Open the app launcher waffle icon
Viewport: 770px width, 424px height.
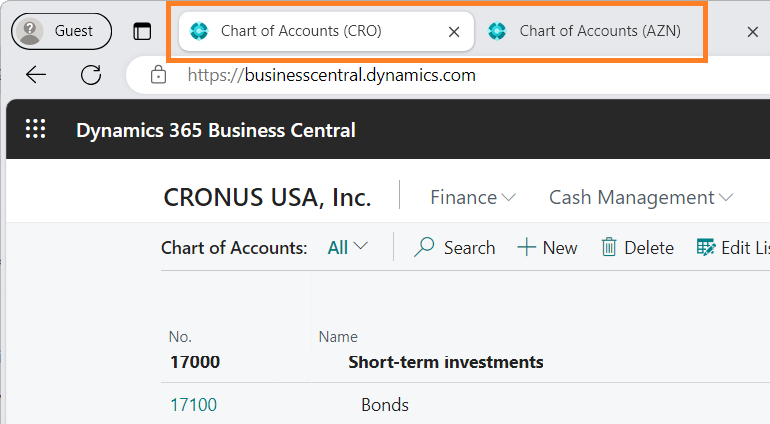36,129
